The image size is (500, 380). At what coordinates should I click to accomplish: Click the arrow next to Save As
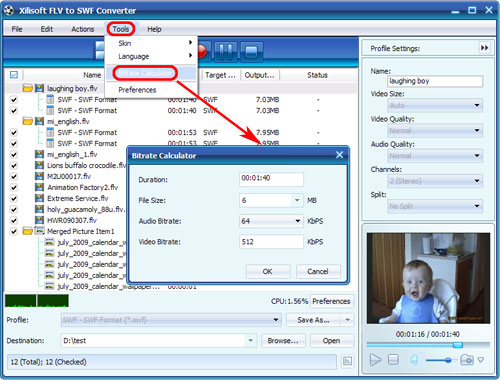(348, 320)
